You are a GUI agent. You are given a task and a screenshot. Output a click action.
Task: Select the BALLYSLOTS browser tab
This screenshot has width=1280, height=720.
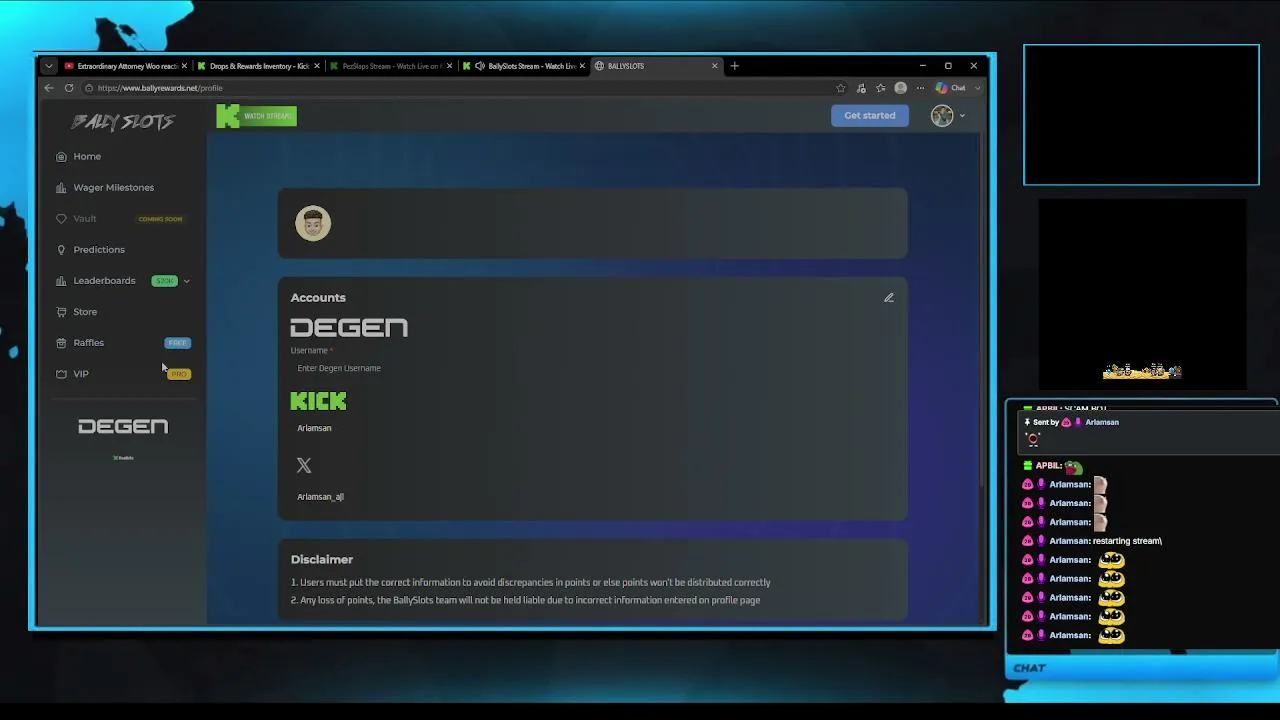pyautogui.click(x=656, y=66)
